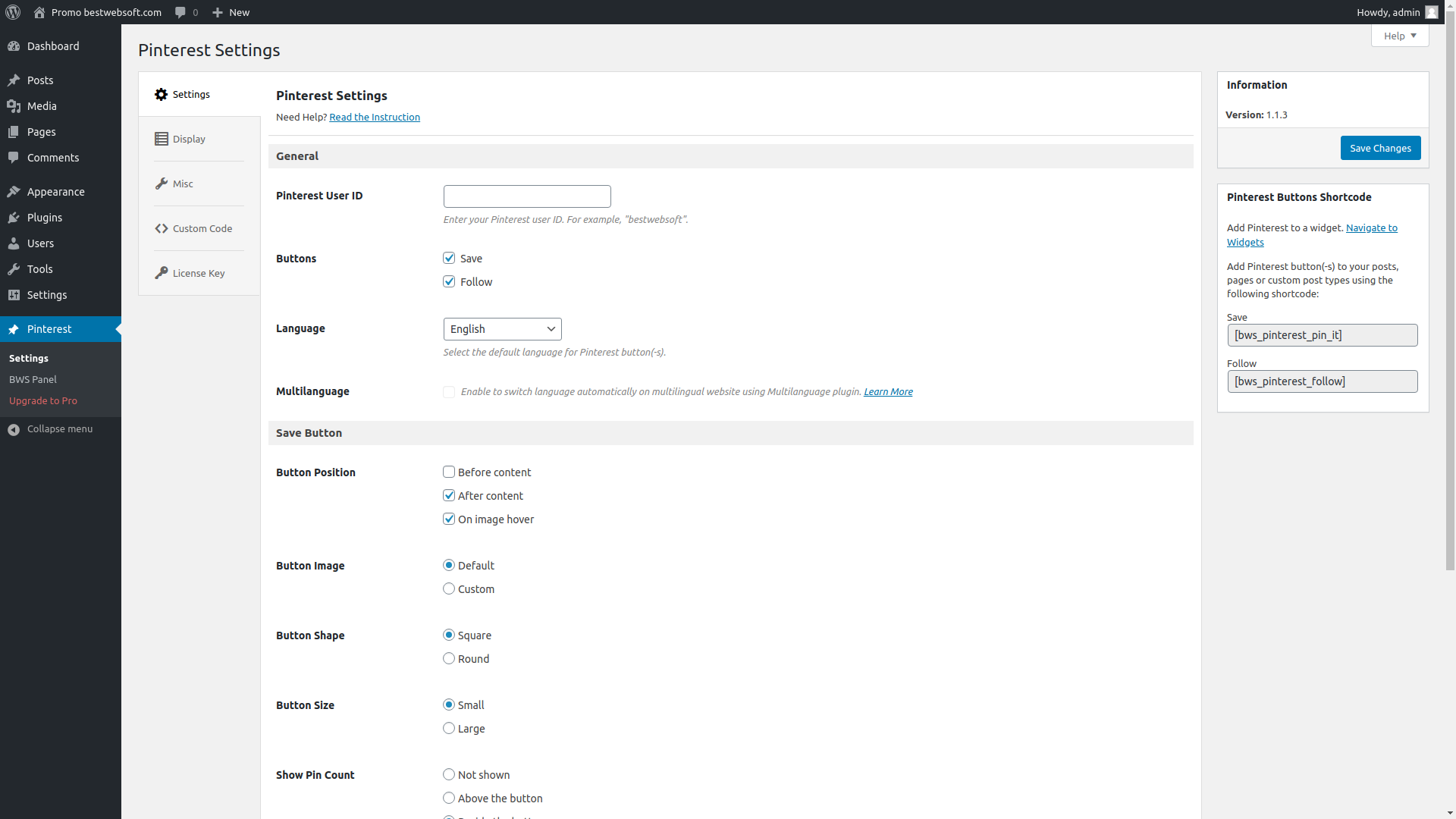Select the Round button shape
1456x819 pixels.
pyautogui.click(x=449, y=659)
